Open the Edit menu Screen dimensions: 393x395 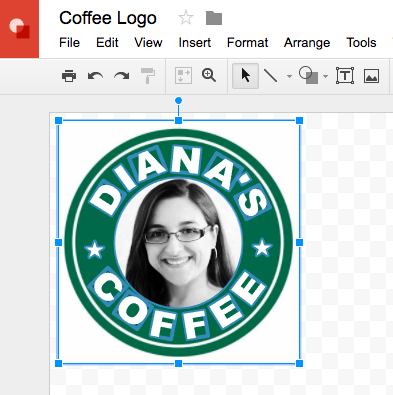click(x=107, y=43)
